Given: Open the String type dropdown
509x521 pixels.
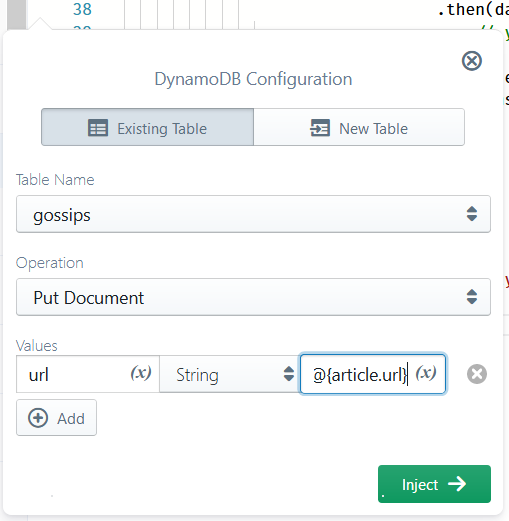Looking at the screenshot, I should coord(229,374).
